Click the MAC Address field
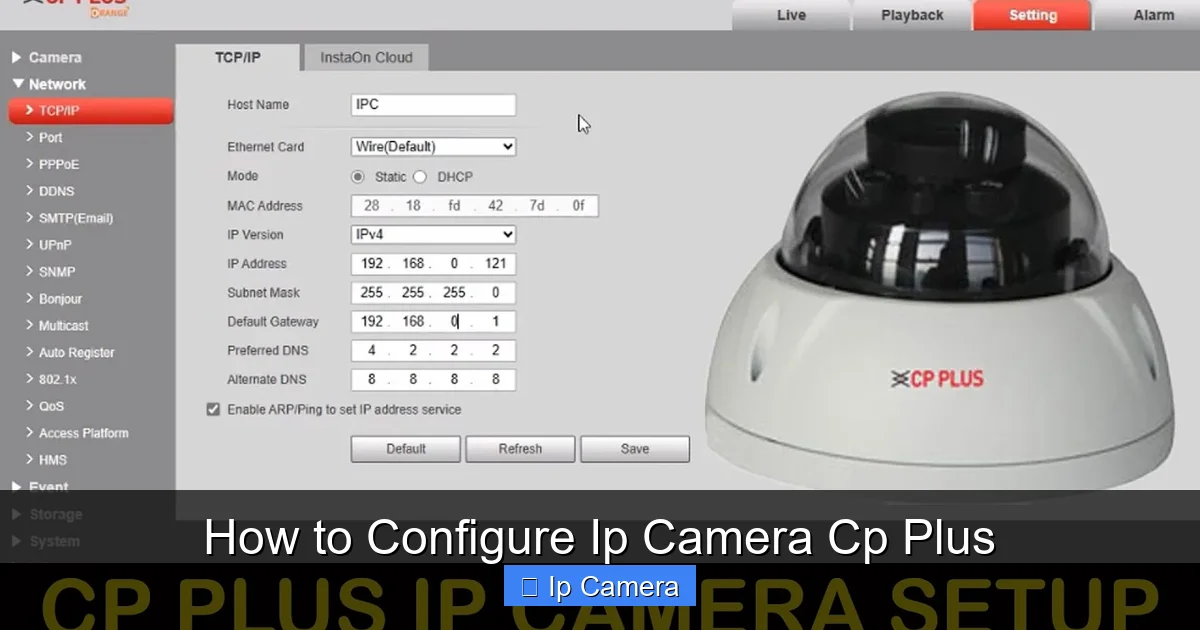1200x630 pixels. 475,206
